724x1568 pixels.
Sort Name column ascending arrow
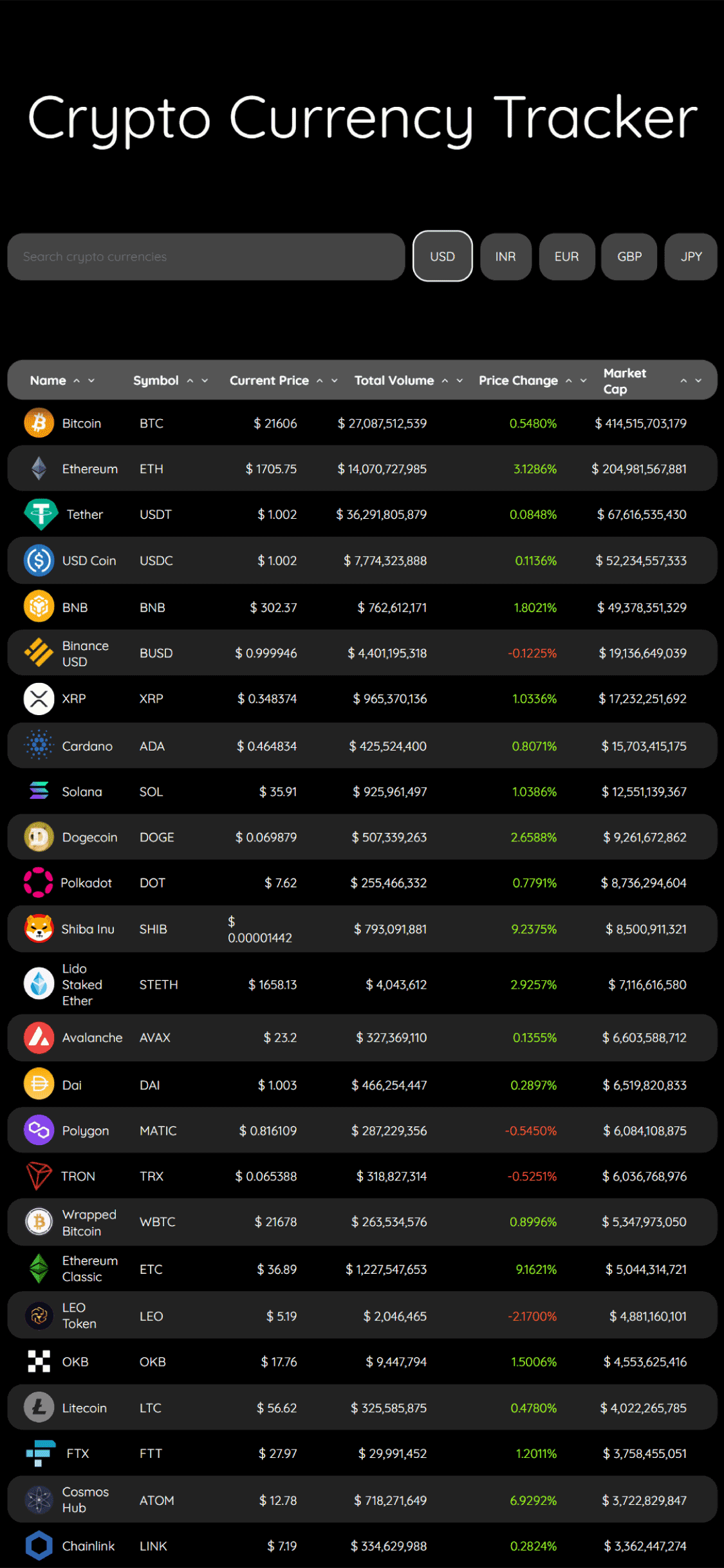[77, 380]
